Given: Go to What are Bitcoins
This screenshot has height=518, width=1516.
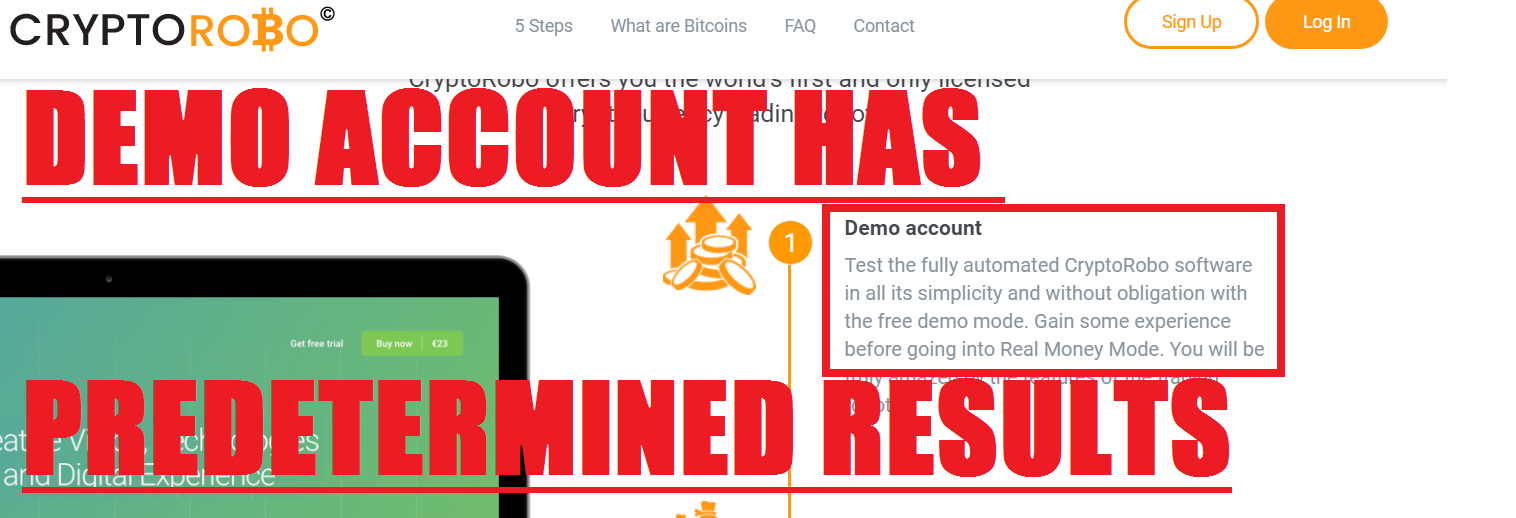Looking at the screenshot, I should [x=679, y=26].
